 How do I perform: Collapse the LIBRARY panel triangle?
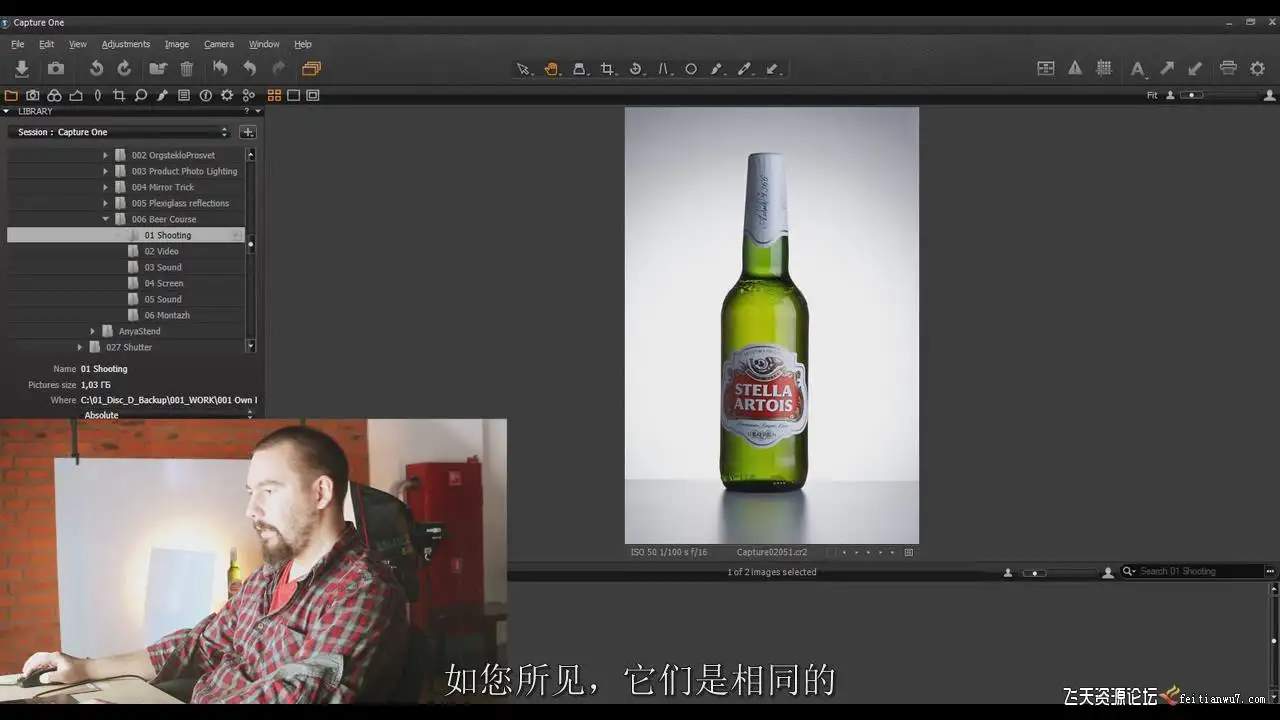[6, 111]
